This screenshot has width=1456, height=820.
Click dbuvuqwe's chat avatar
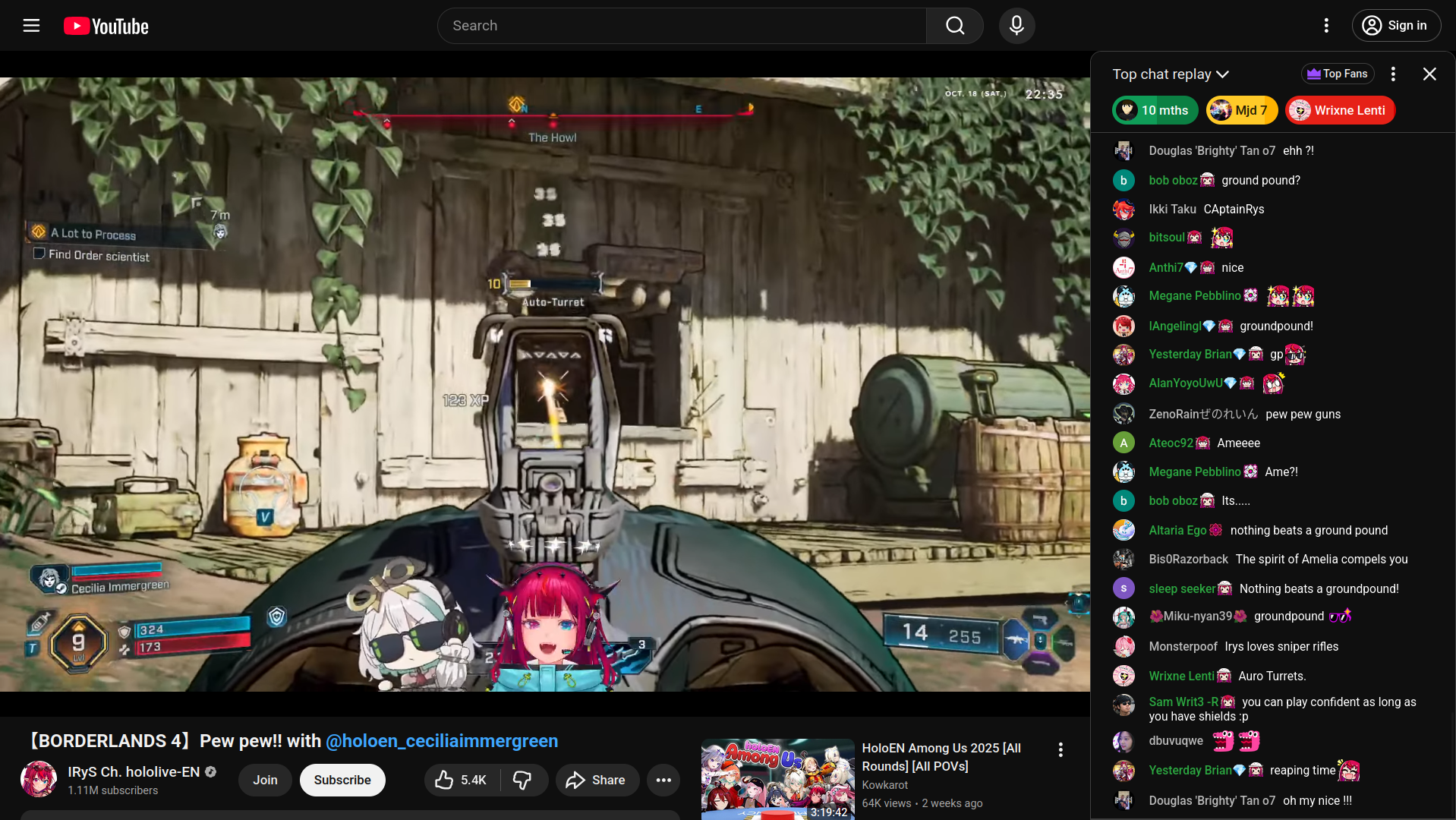[1124, 741]
